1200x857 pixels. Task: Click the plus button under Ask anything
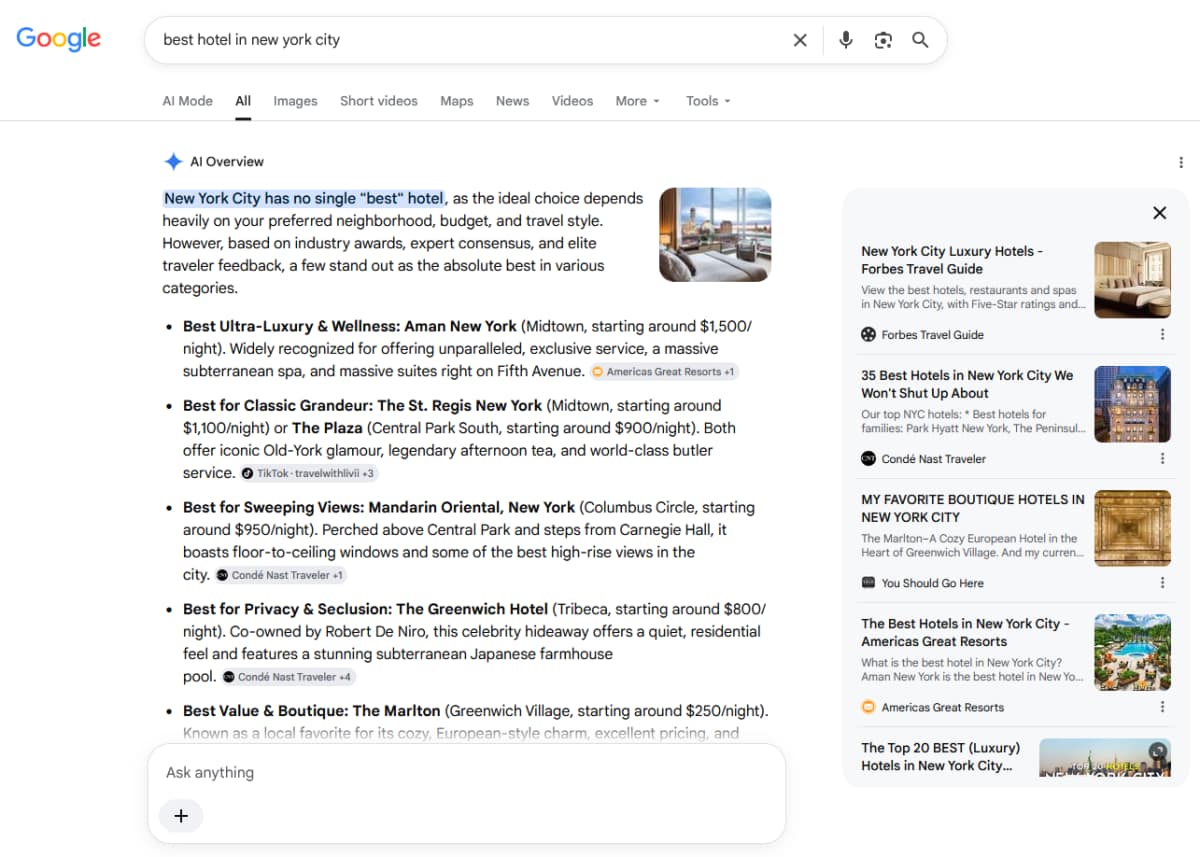181,816
